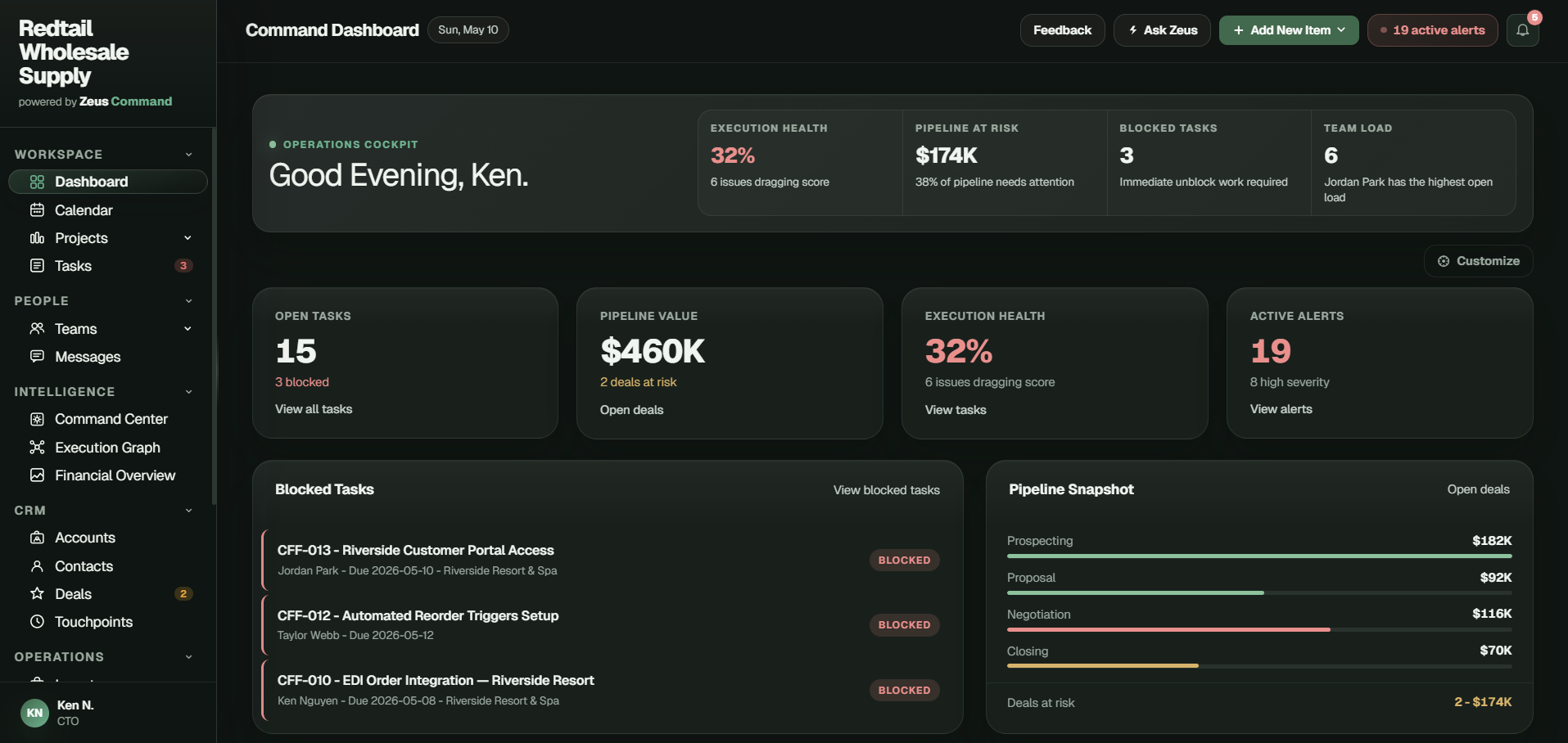Click View tasks in Execution Health card
1568x743 pixels.
point(956,410)
